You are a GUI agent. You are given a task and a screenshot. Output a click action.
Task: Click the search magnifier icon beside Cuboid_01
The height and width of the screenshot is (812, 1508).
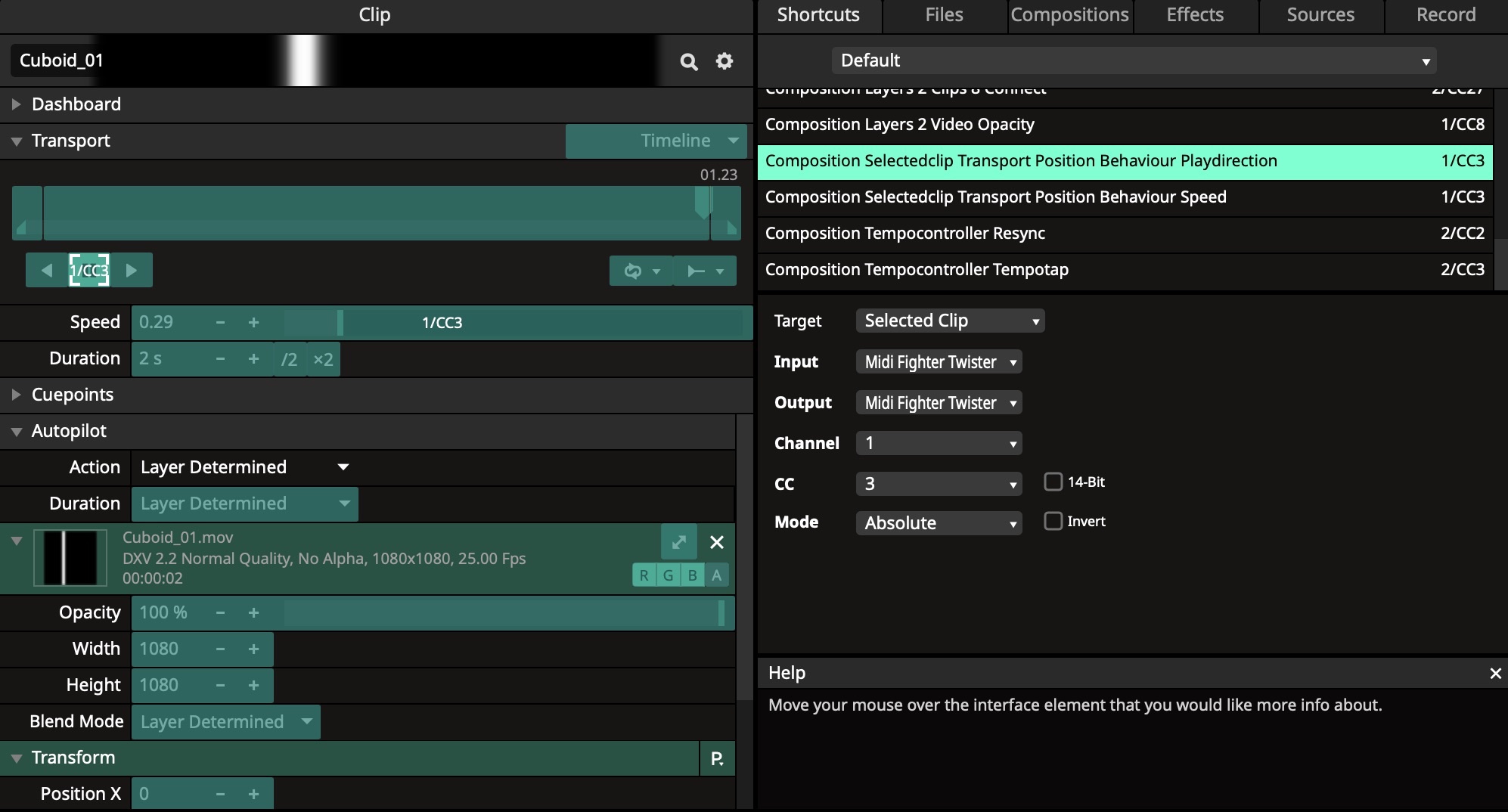[x=688, y=61]
